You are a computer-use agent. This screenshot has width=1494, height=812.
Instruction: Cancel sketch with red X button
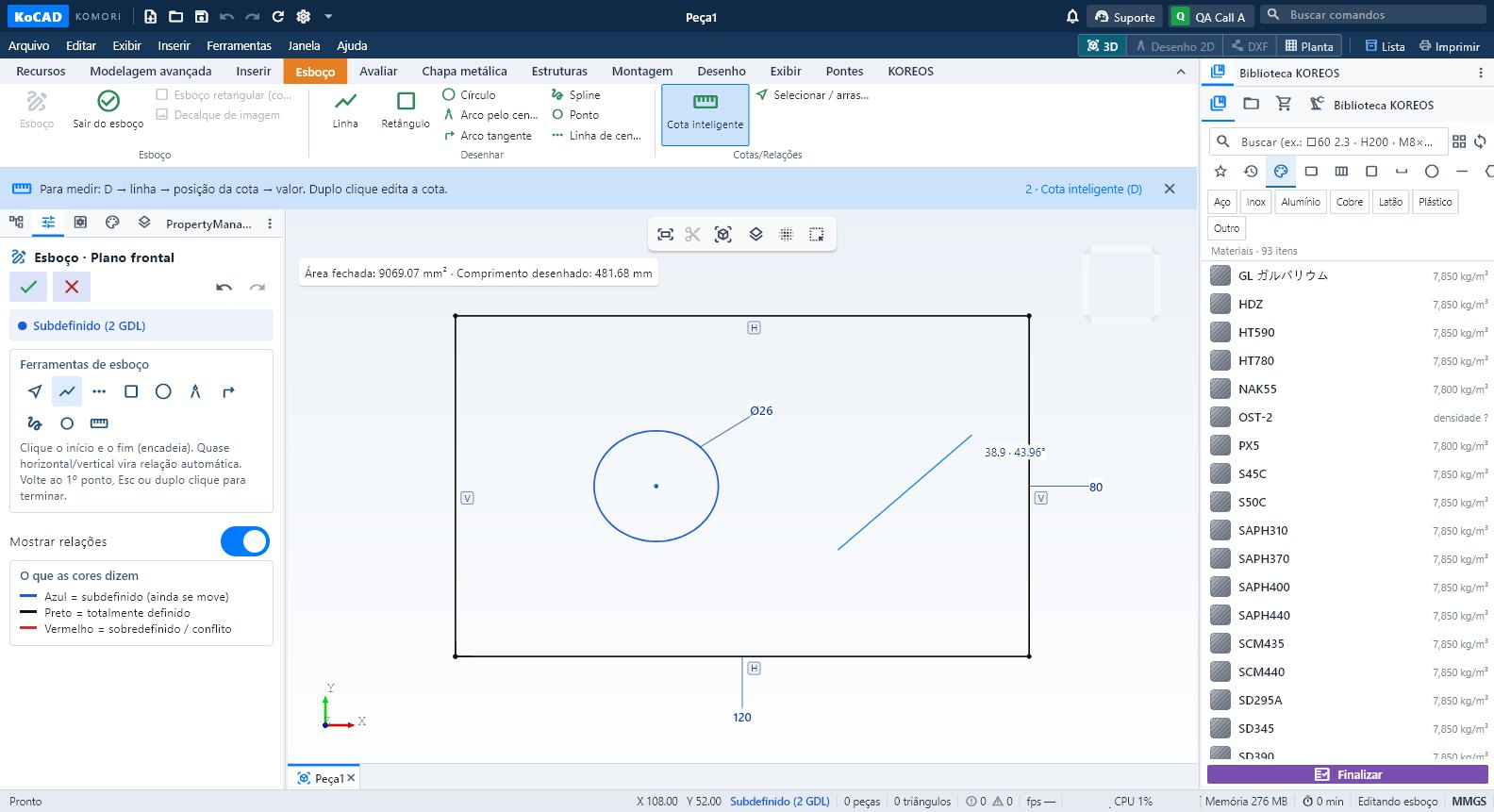click(72, 287)
